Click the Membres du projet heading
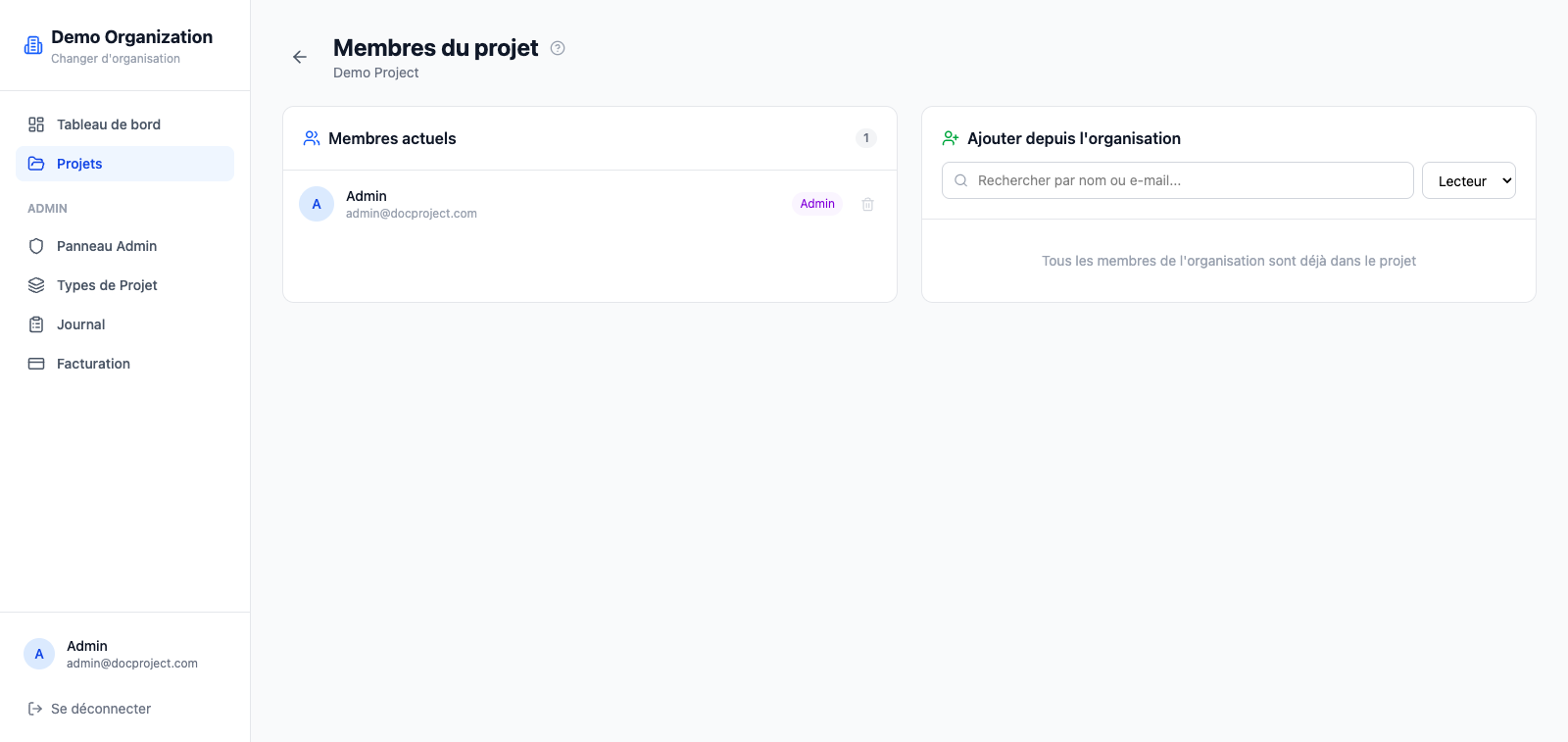This screenshot has width=1568, height=742. tap(436, 48)
